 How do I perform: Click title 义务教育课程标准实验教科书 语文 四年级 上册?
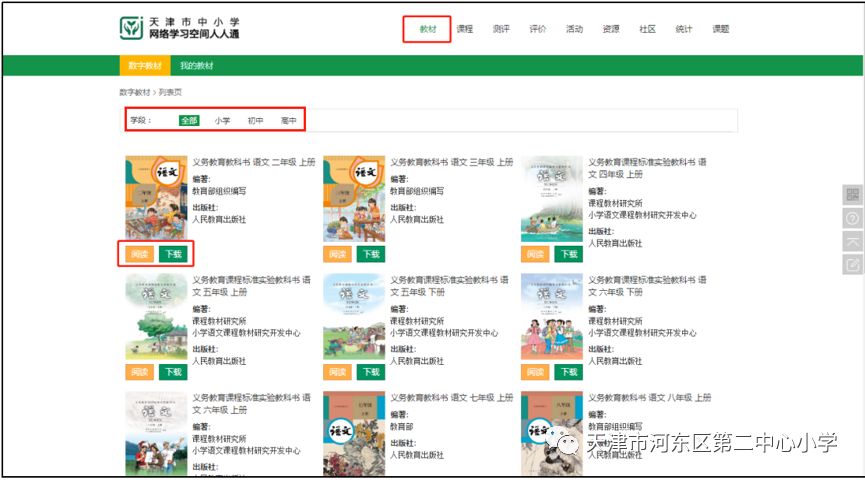[647, 168]
